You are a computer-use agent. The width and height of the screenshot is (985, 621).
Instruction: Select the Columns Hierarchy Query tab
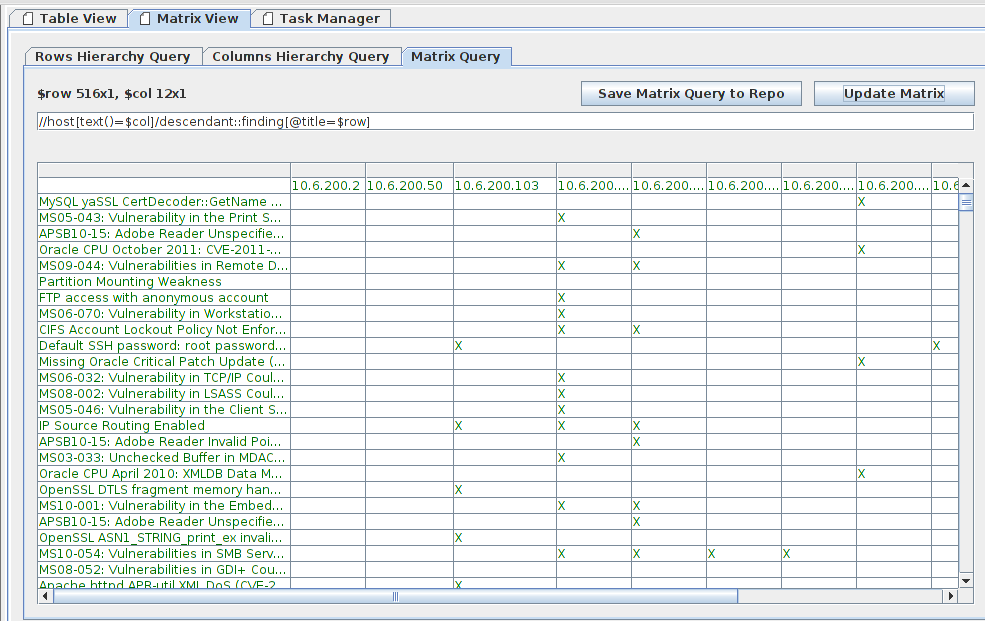[x=300, y=57]
